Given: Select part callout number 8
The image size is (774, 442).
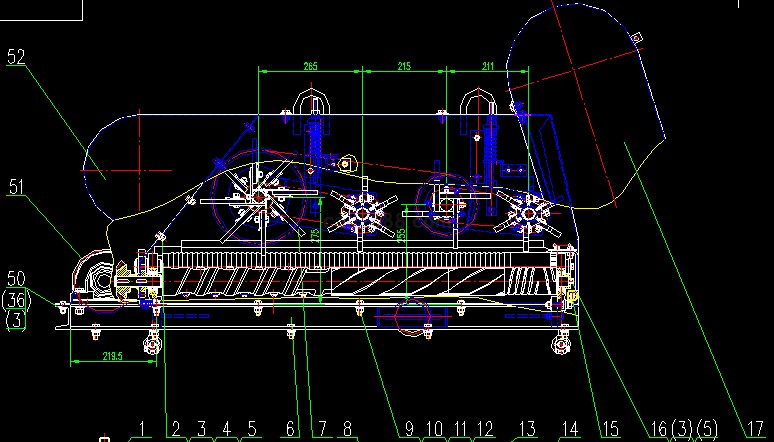Looking at the screenshot, I should click(x=347, y=429).
